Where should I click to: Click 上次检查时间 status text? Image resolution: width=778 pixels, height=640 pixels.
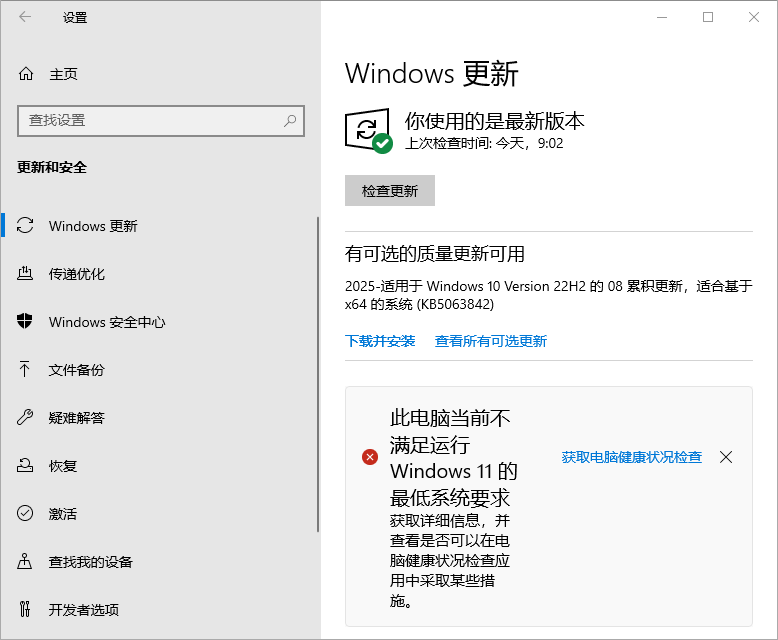coord(484,143)
